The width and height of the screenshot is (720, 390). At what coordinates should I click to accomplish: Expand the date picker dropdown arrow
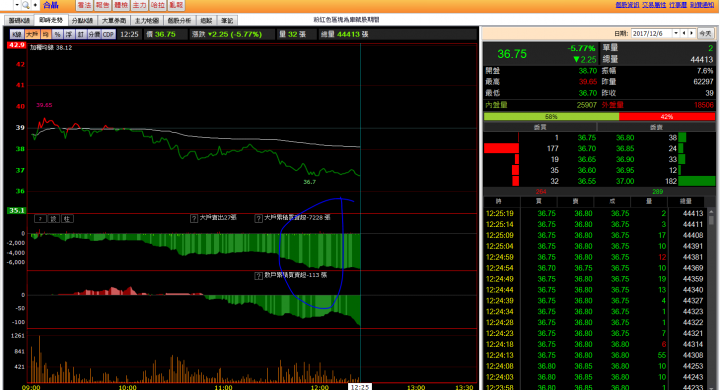[675, 34]
